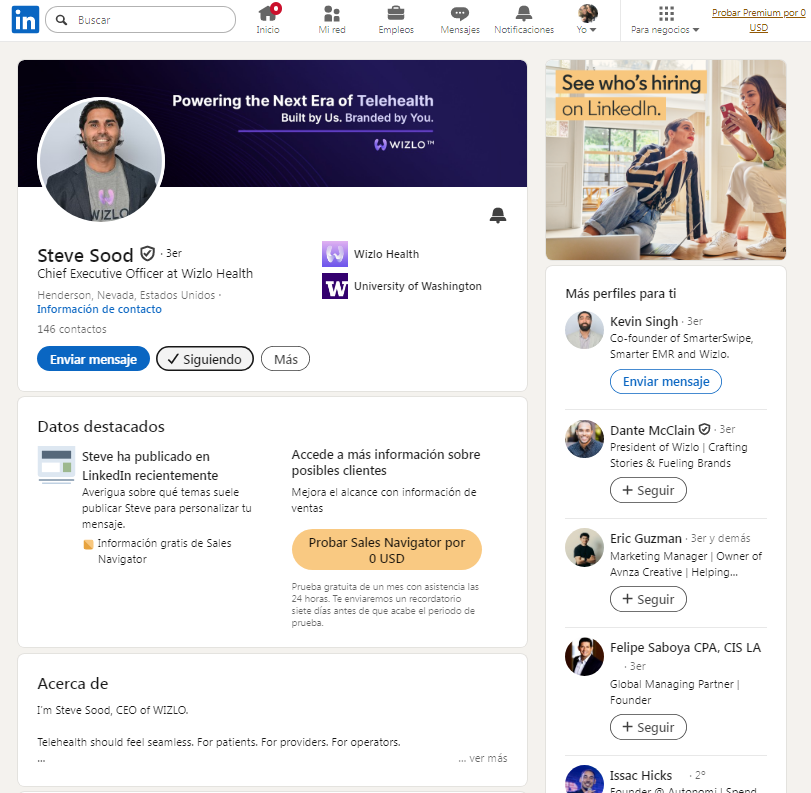The image size is (811, 793).
Task: Open Mi red network icon
Action: pos(332,19)
